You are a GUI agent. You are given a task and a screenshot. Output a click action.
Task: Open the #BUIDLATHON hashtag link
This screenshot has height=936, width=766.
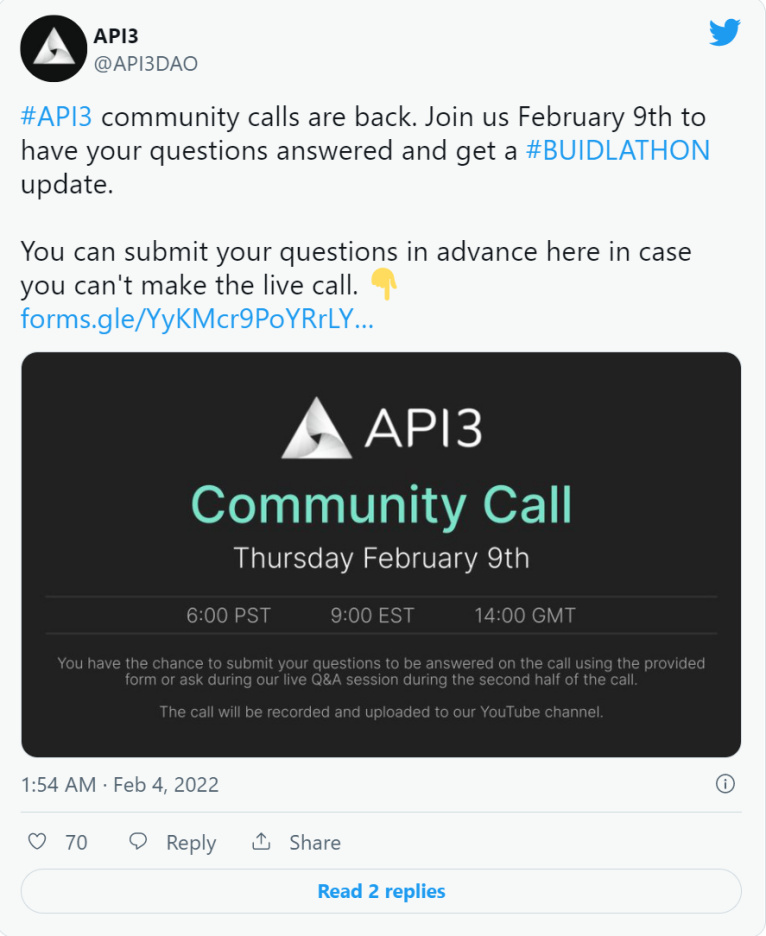coord(618,150)
